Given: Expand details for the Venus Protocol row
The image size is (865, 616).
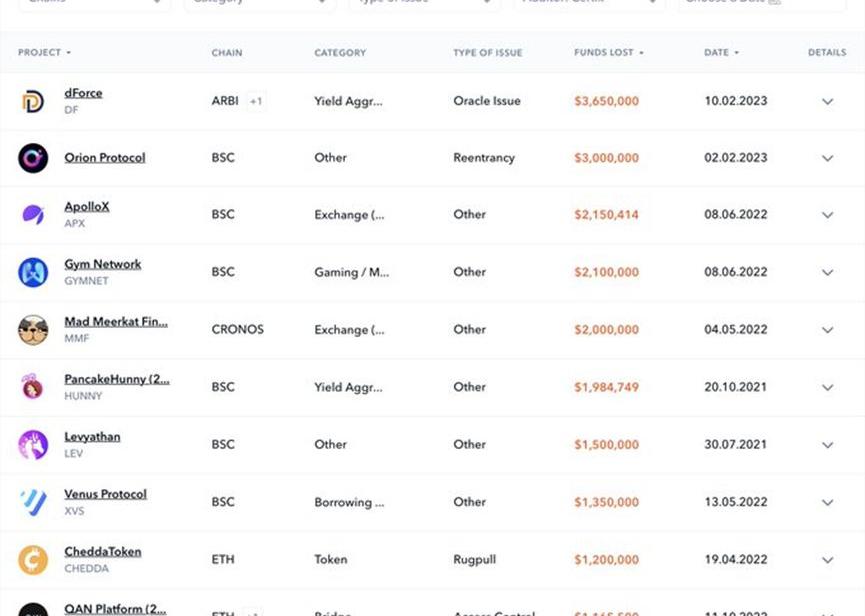Looking at the screenshot, I should (x=827, y=502).
